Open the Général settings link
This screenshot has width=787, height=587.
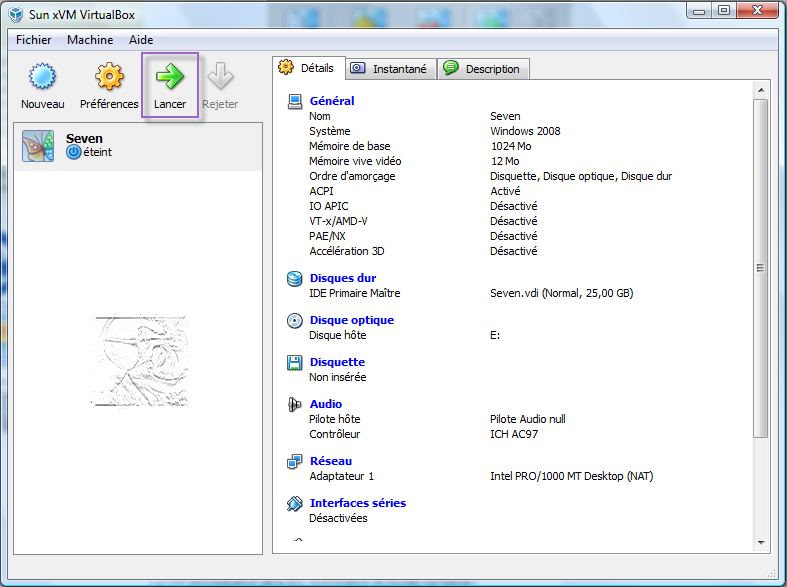tap(332, 101)
